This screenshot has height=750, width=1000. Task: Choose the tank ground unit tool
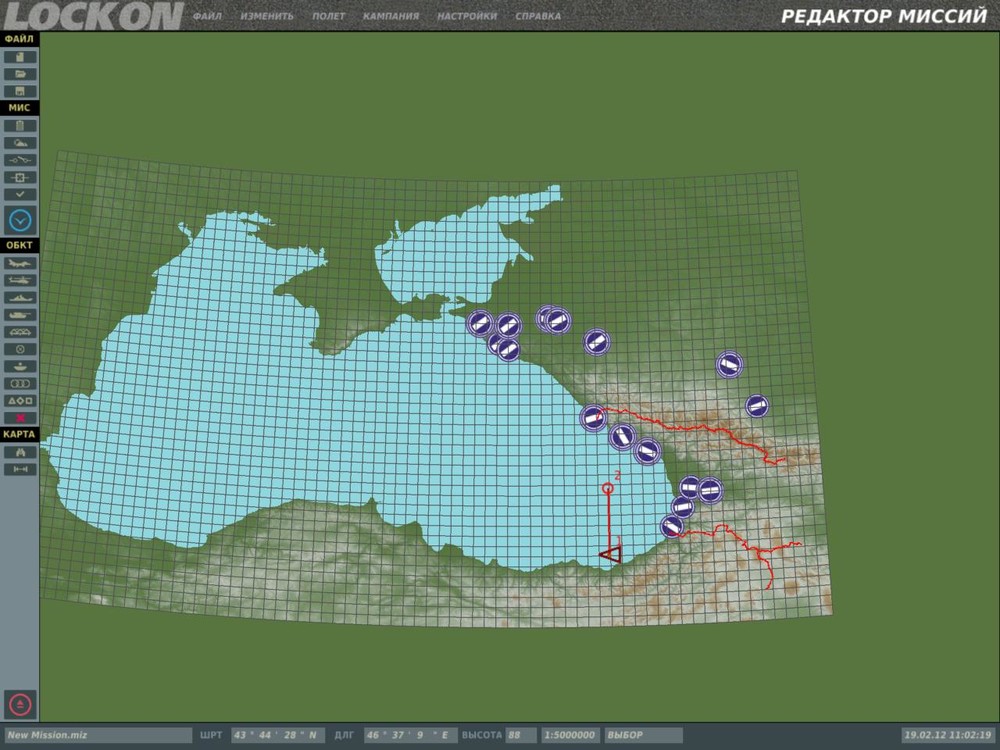click(20, 315)
